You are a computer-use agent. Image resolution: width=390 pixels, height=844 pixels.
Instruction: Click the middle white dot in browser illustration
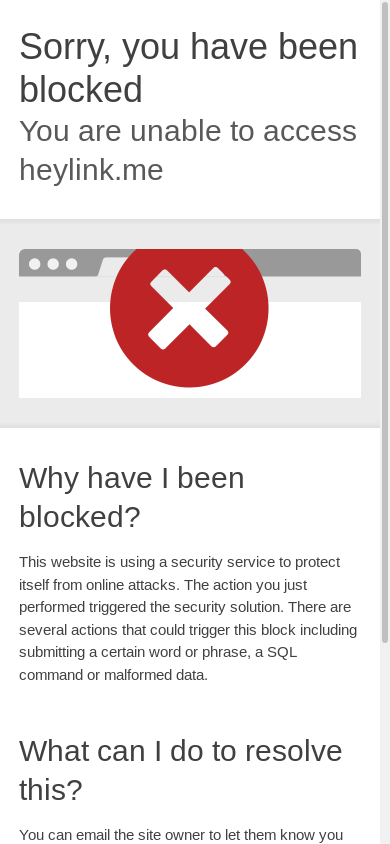53,264
